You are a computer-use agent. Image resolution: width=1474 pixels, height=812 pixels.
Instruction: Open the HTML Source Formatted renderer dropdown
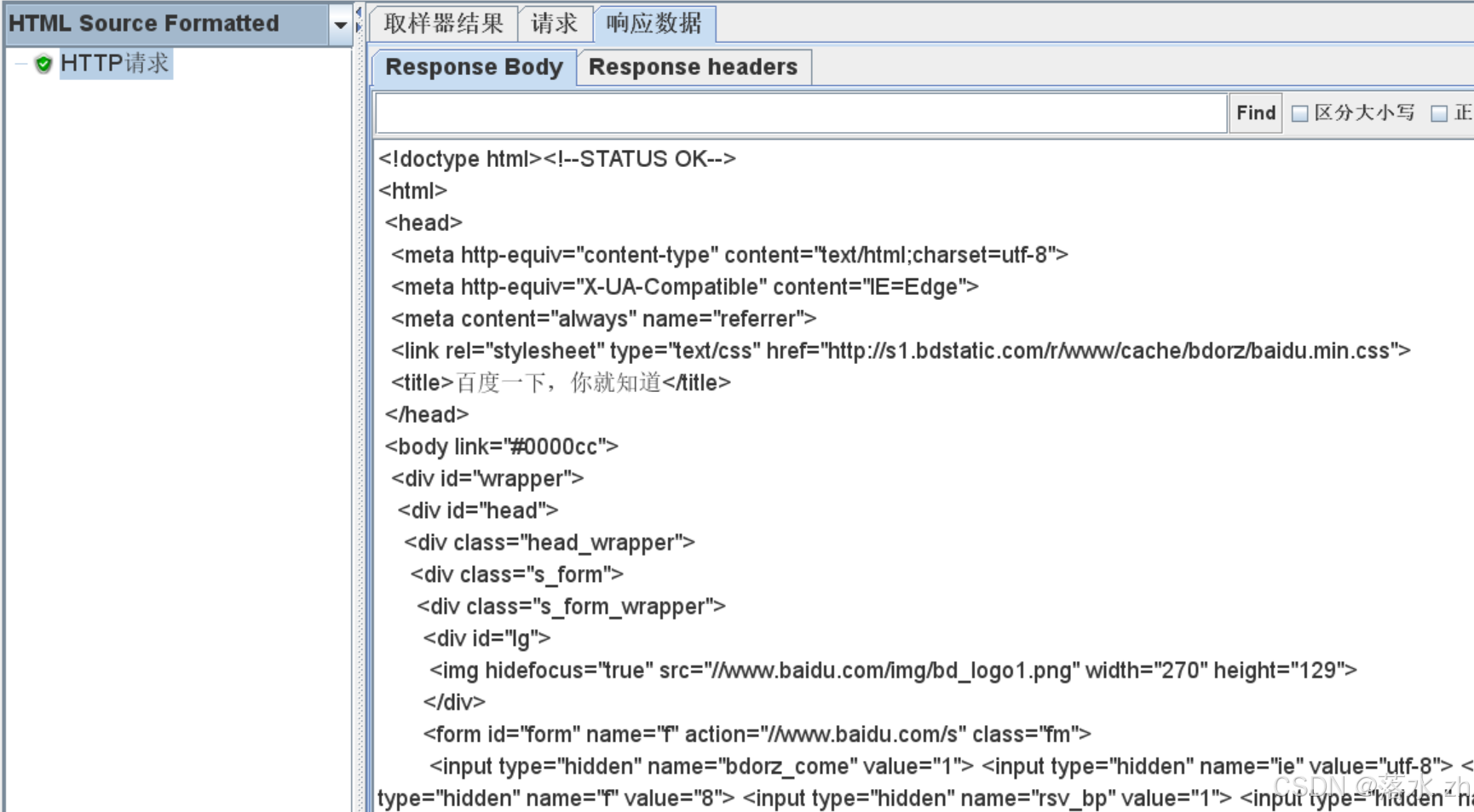click(x=178, y=24)
